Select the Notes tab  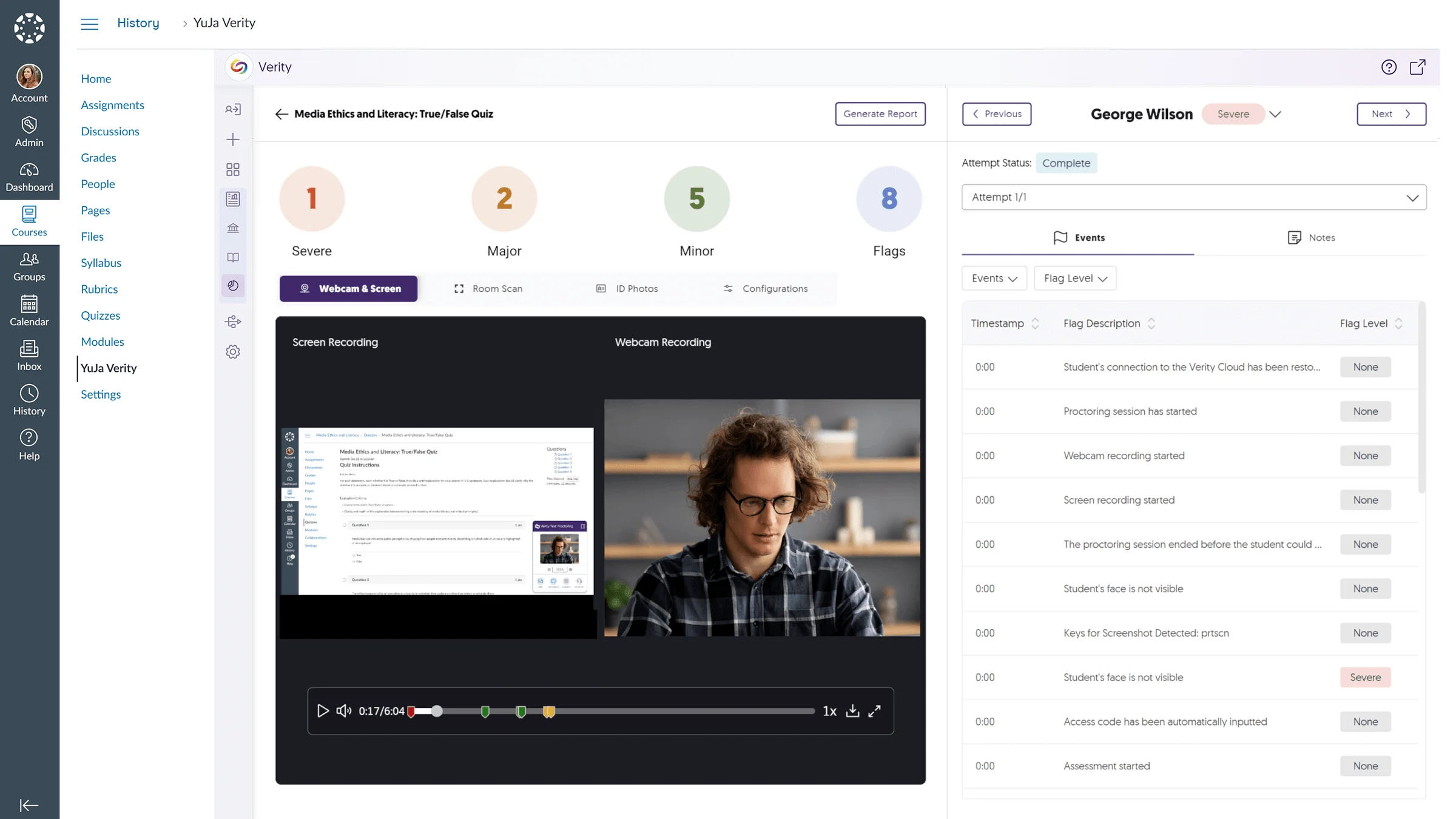1311,238
